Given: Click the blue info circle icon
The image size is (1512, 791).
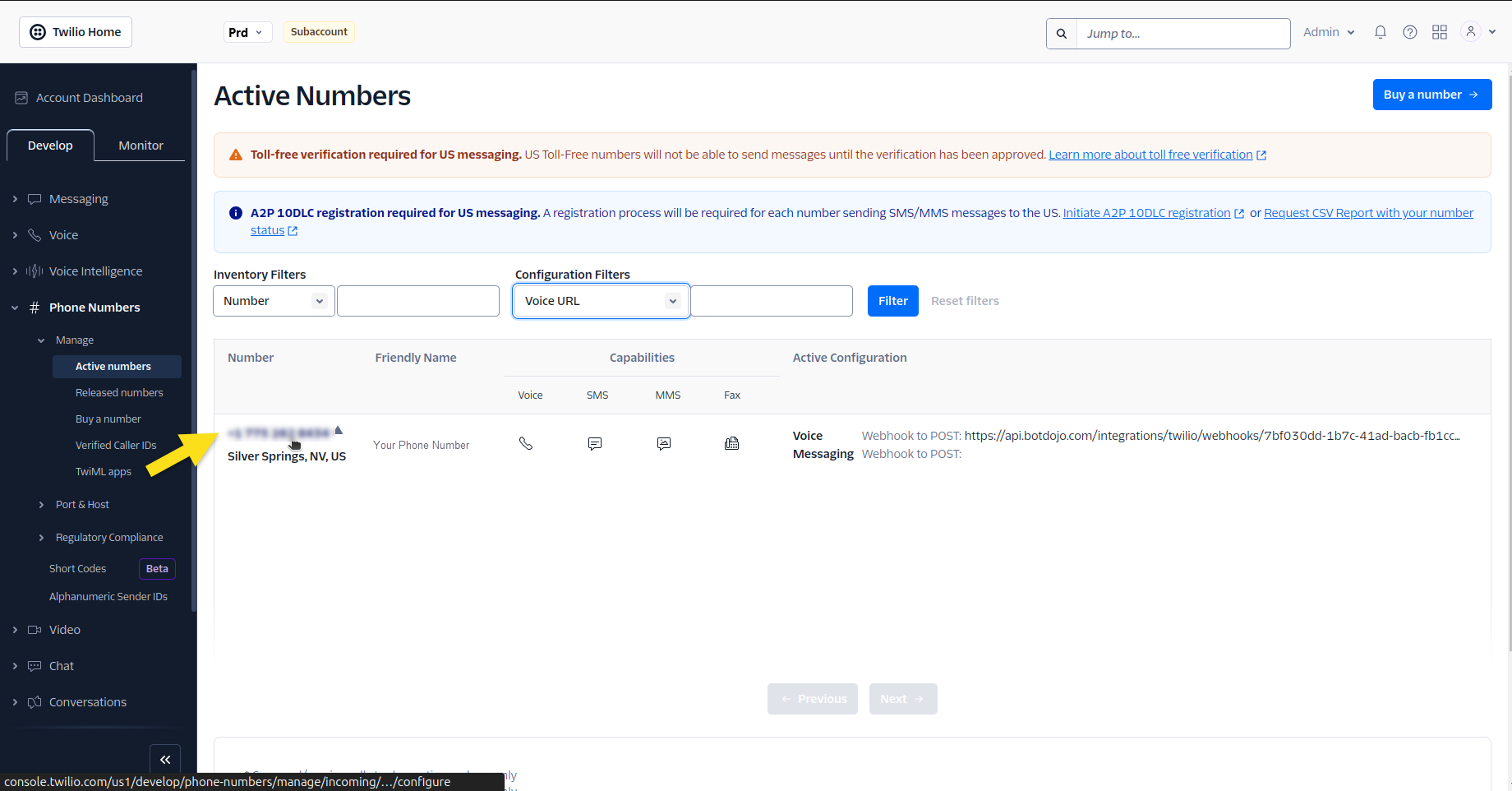Looking at the screenshot, I should 236,213.
